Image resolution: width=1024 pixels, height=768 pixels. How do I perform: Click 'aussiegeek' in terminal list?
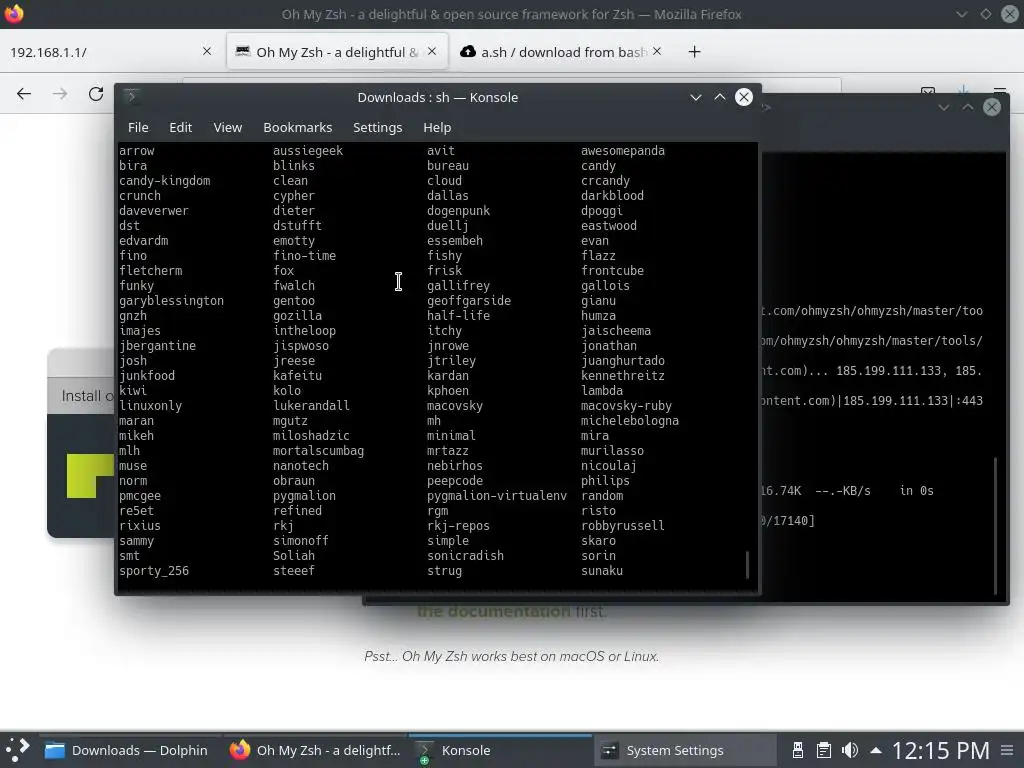click(308, 151)
